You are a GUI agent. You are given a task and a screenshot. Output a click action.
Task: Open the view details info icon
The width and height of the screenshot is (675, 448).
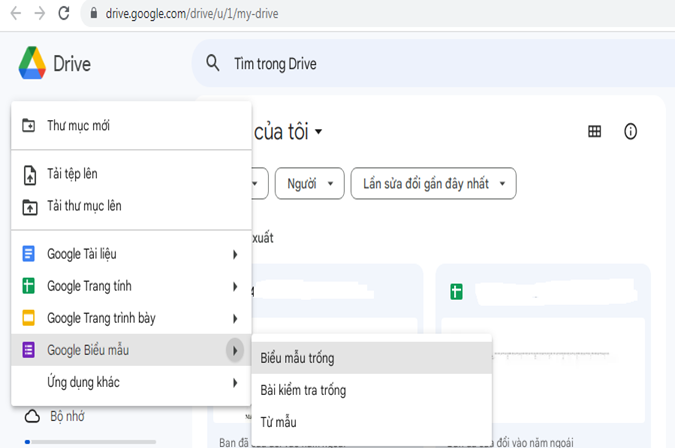point(630,131)
